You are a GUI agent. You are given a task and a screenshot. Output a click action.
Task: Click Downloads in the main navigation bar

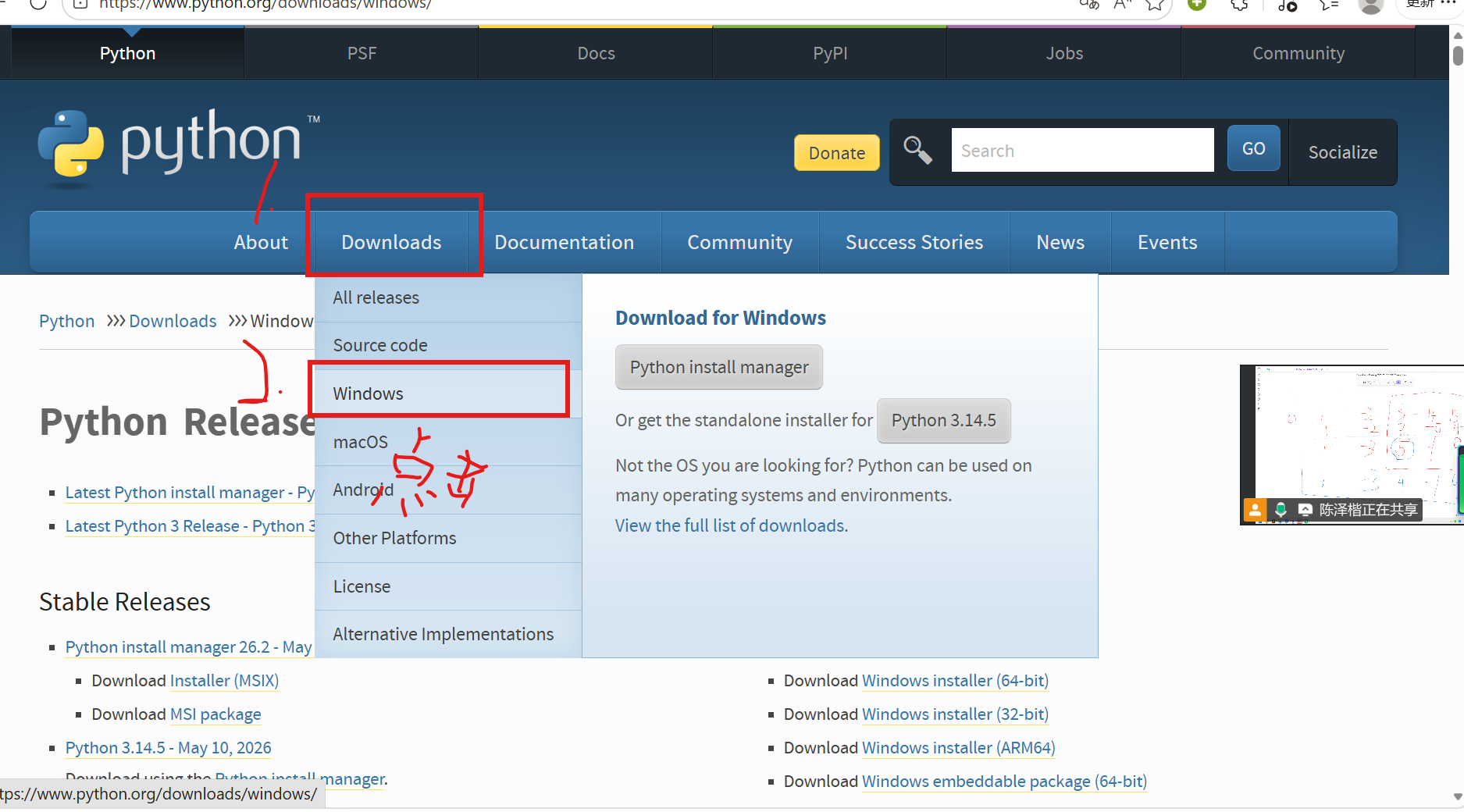(x=391, y=242)
